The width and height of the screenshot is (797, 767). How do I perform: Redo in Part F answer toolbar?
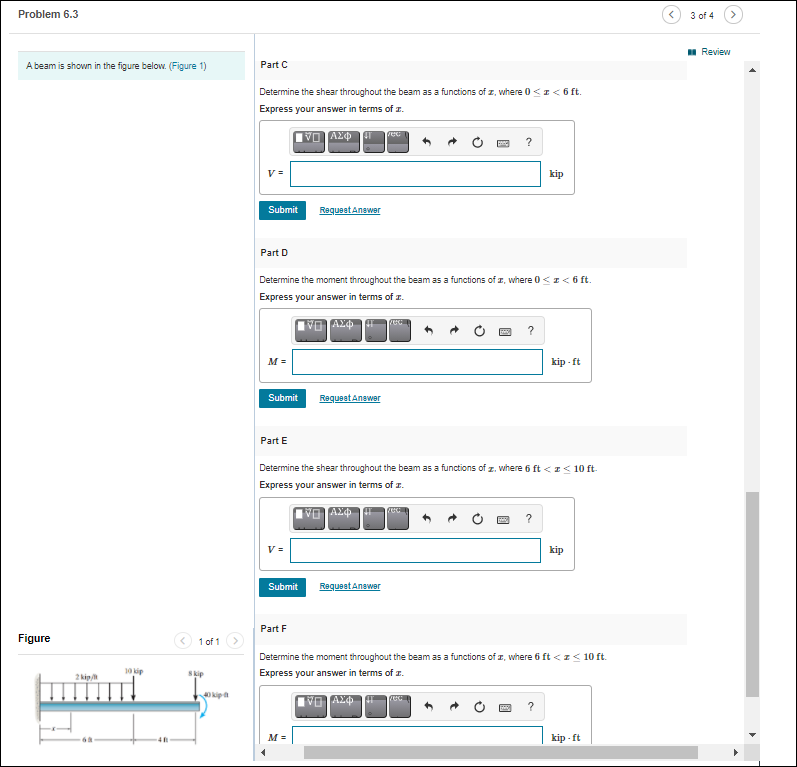[x=454, y=707]
